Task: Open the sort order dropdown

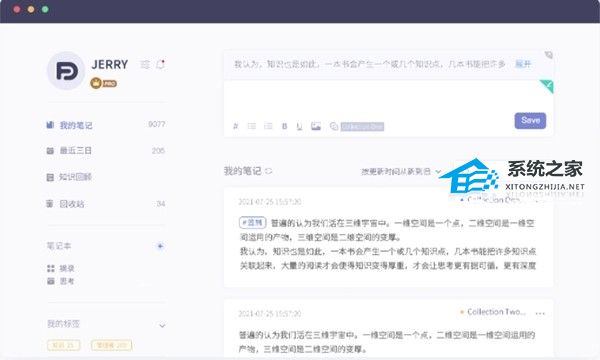Action: tap(401, 171)
